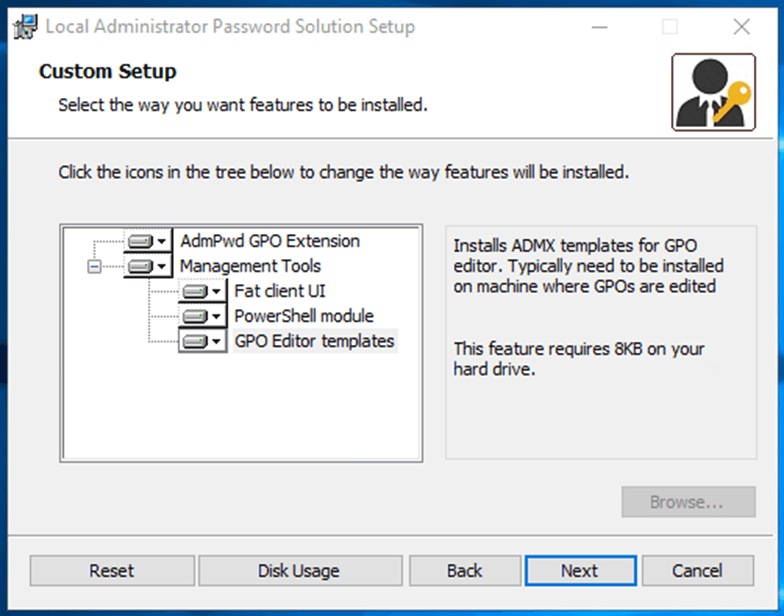Click the AdmPwd GPO Extension drive icon
The height and width of the screenshot is (616, 784).
(140, 242)
